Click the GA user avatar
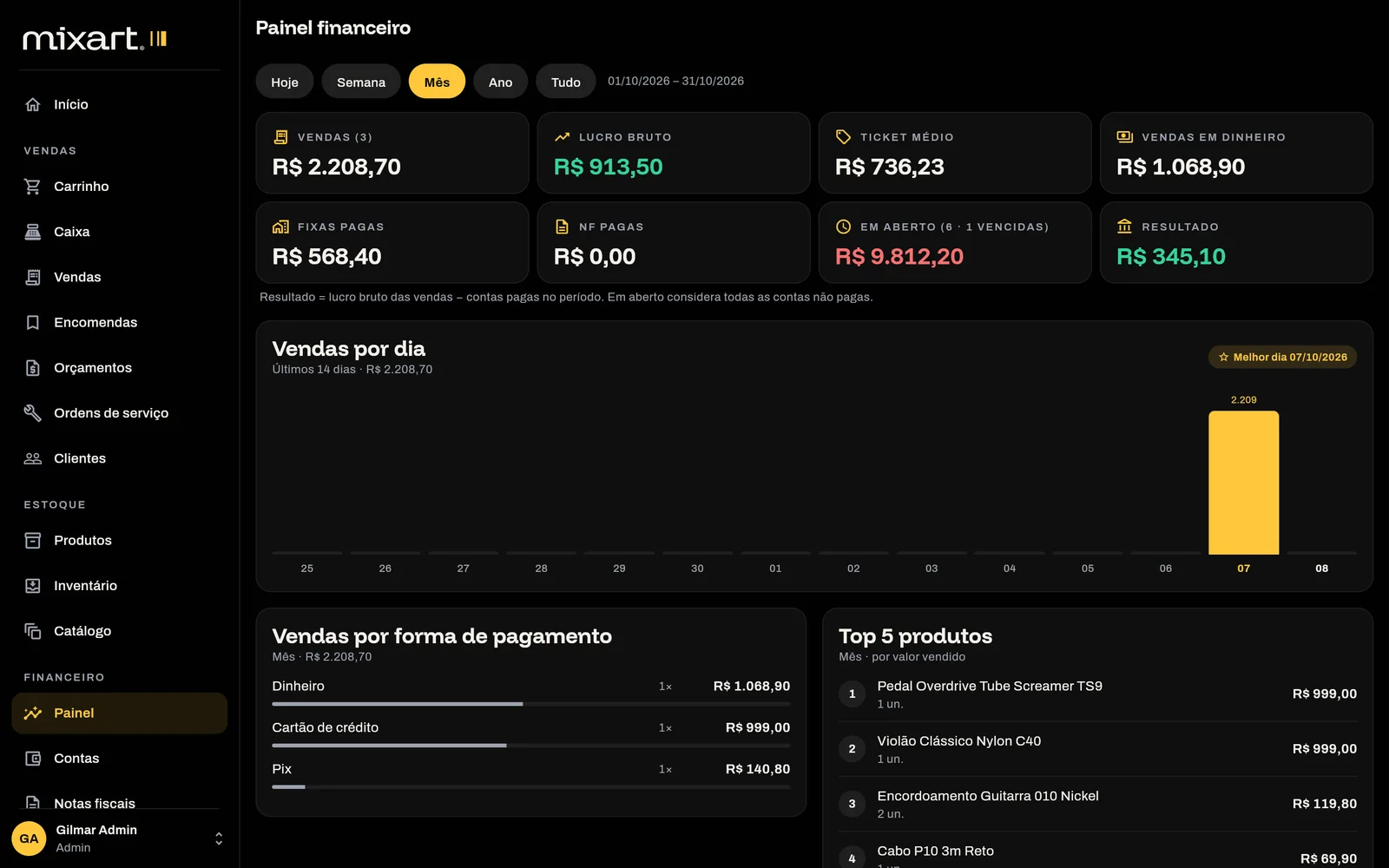 coord(29,838)
